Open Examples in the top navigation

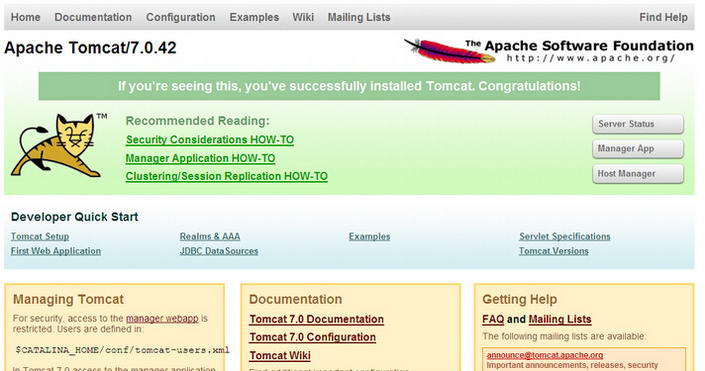[254, 17]
